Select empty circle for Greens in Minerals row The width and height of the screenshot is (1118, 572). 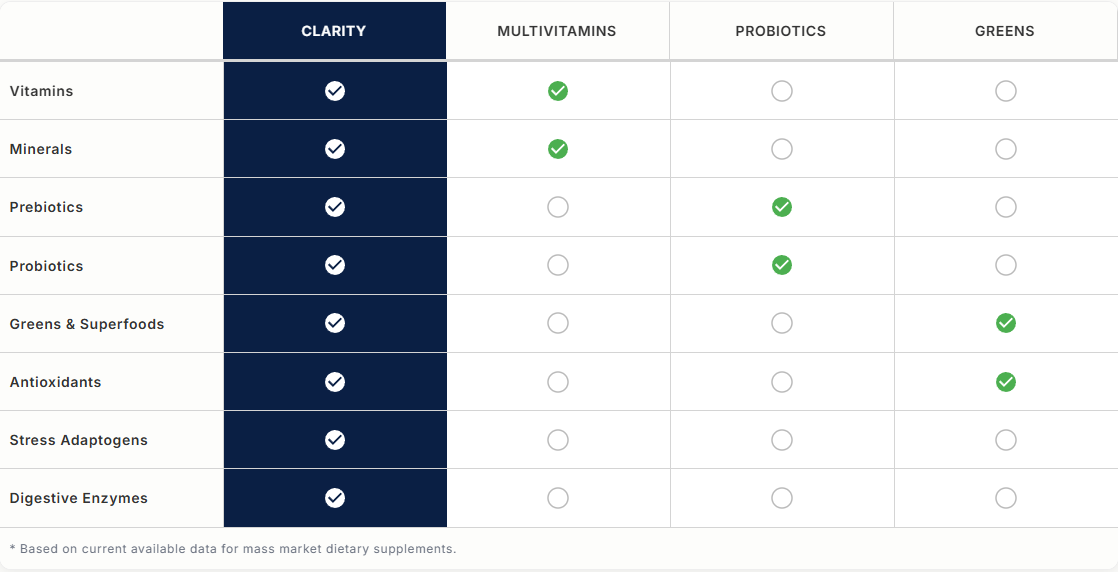1005,149
